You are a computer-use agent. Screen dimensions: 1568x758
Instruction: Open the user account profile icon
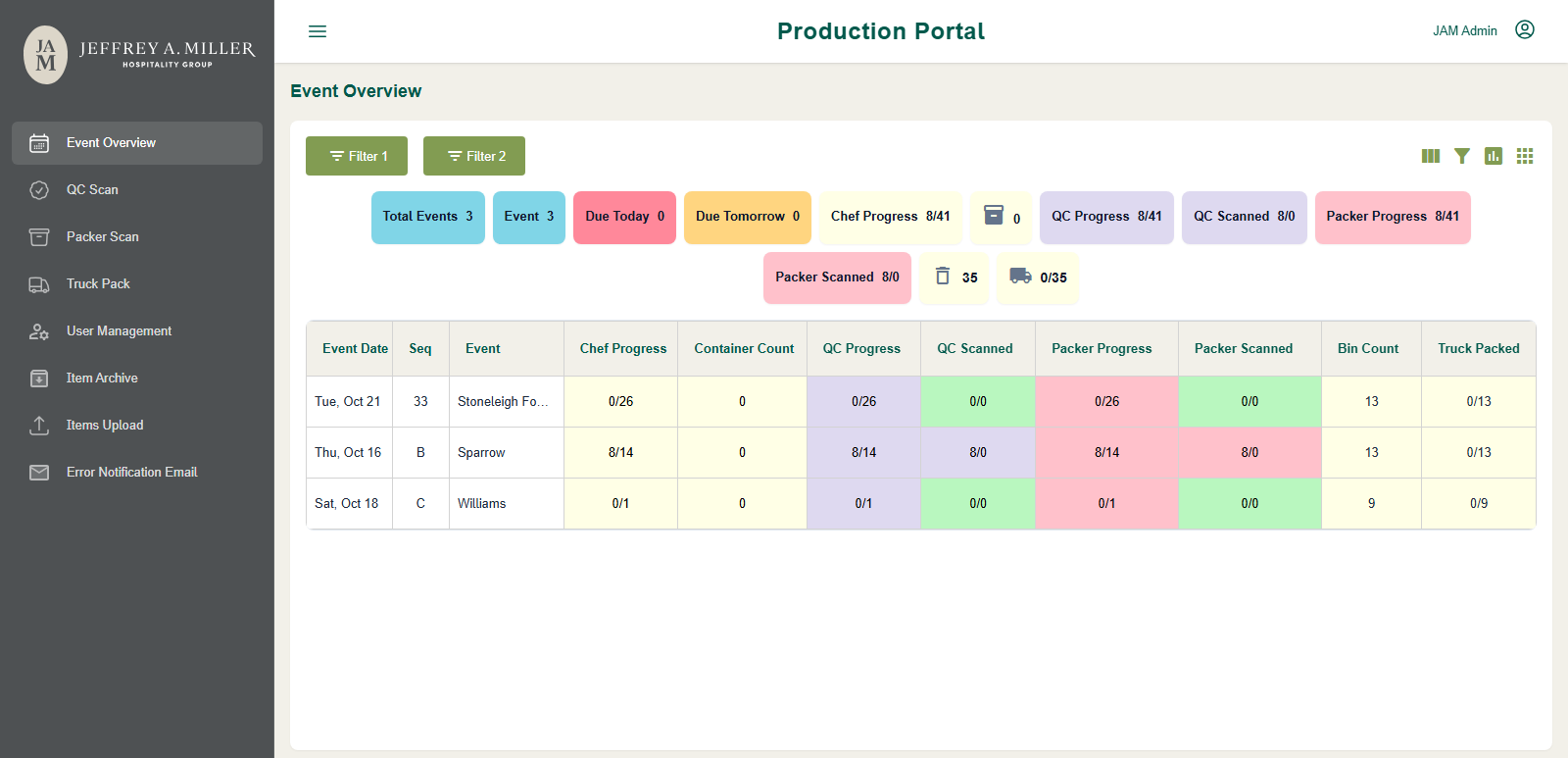1525,29
